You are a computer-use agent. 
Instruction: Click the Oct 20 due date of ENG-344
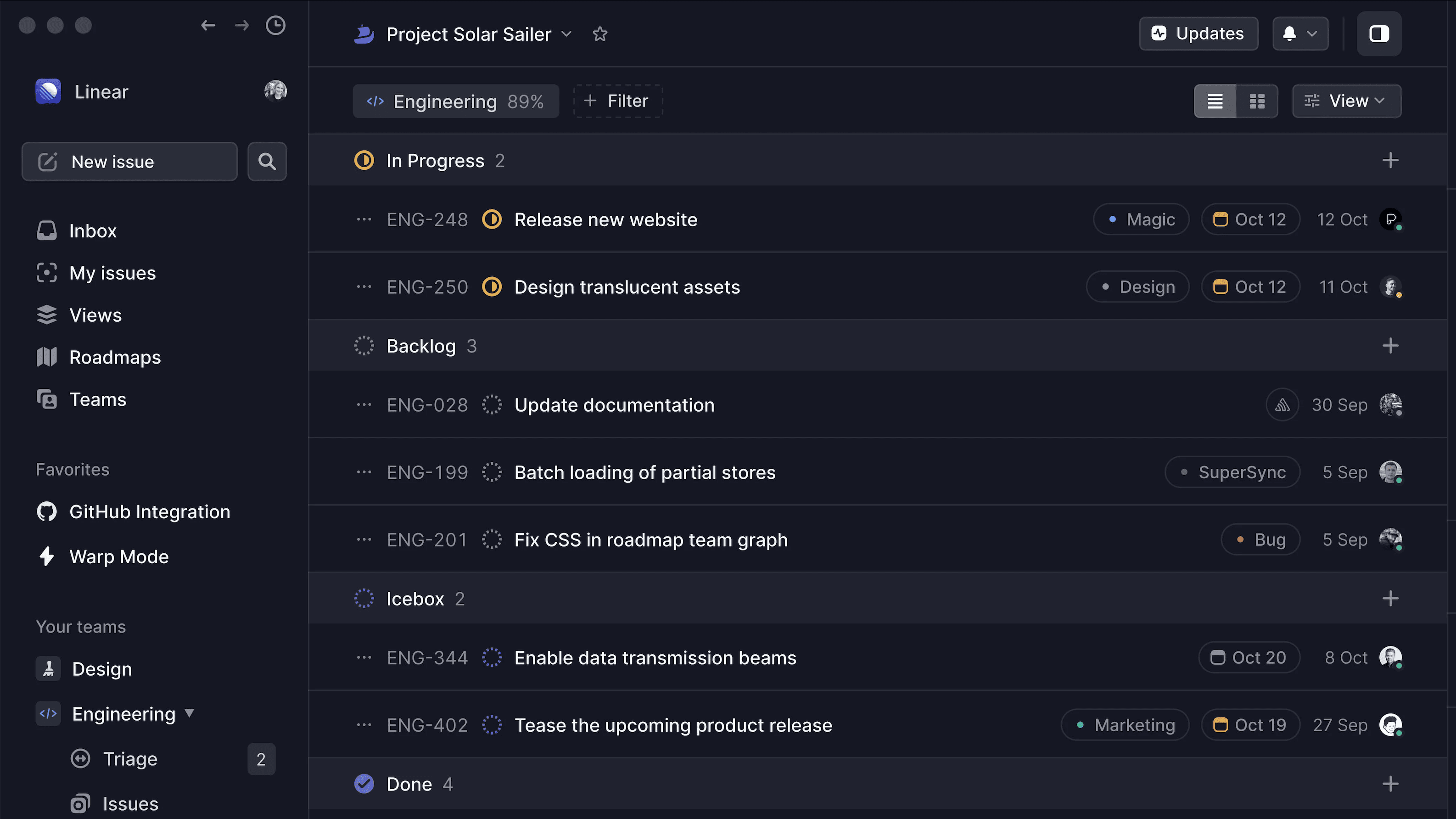point(1249,658)
